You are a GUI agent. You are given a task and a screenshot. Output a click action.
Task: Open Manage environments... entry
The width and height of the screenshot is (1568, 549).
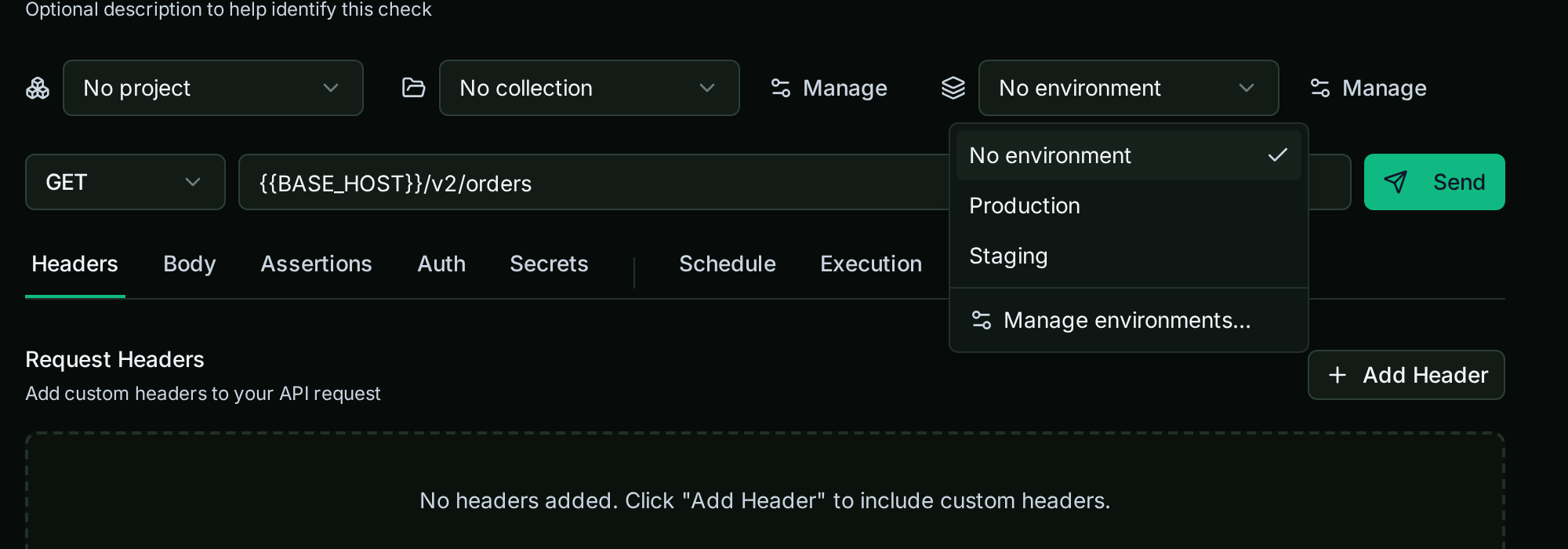[x=1129, y=320]
